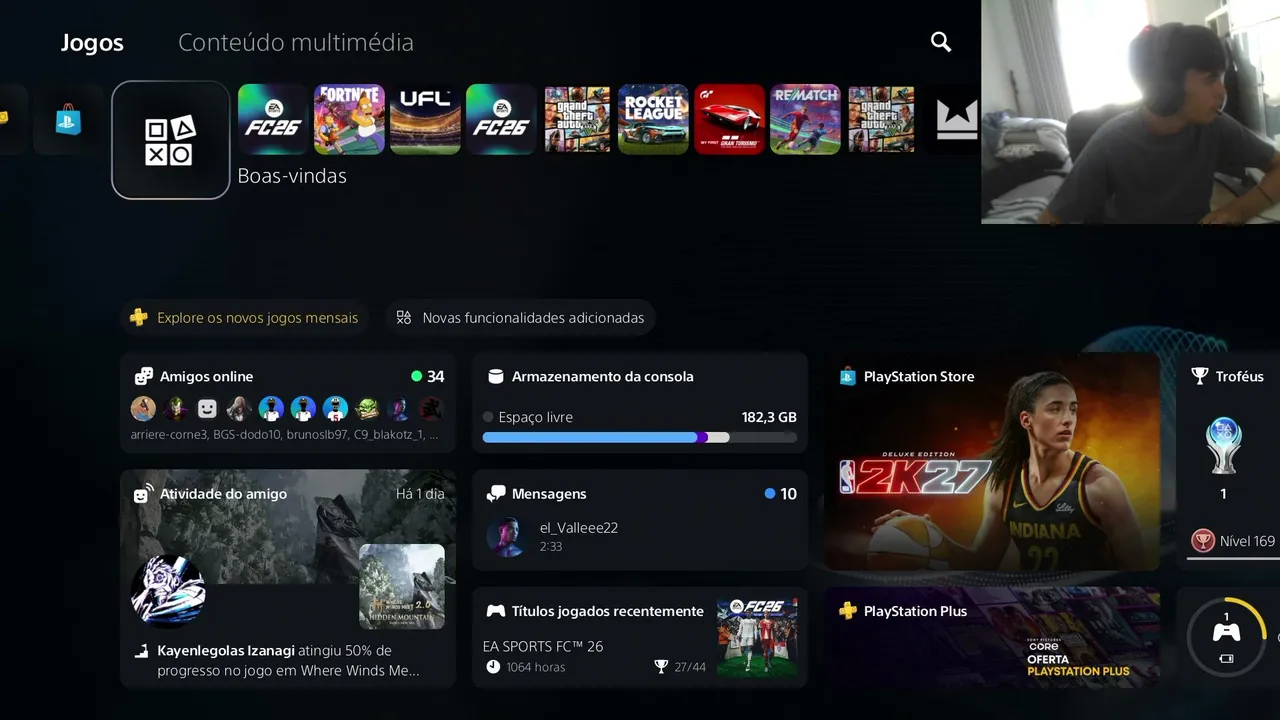Open the NBA 2K27 Deluxe Edition store banner
The height and width of the screenshot is (720, 1280).
coord(991,461)
